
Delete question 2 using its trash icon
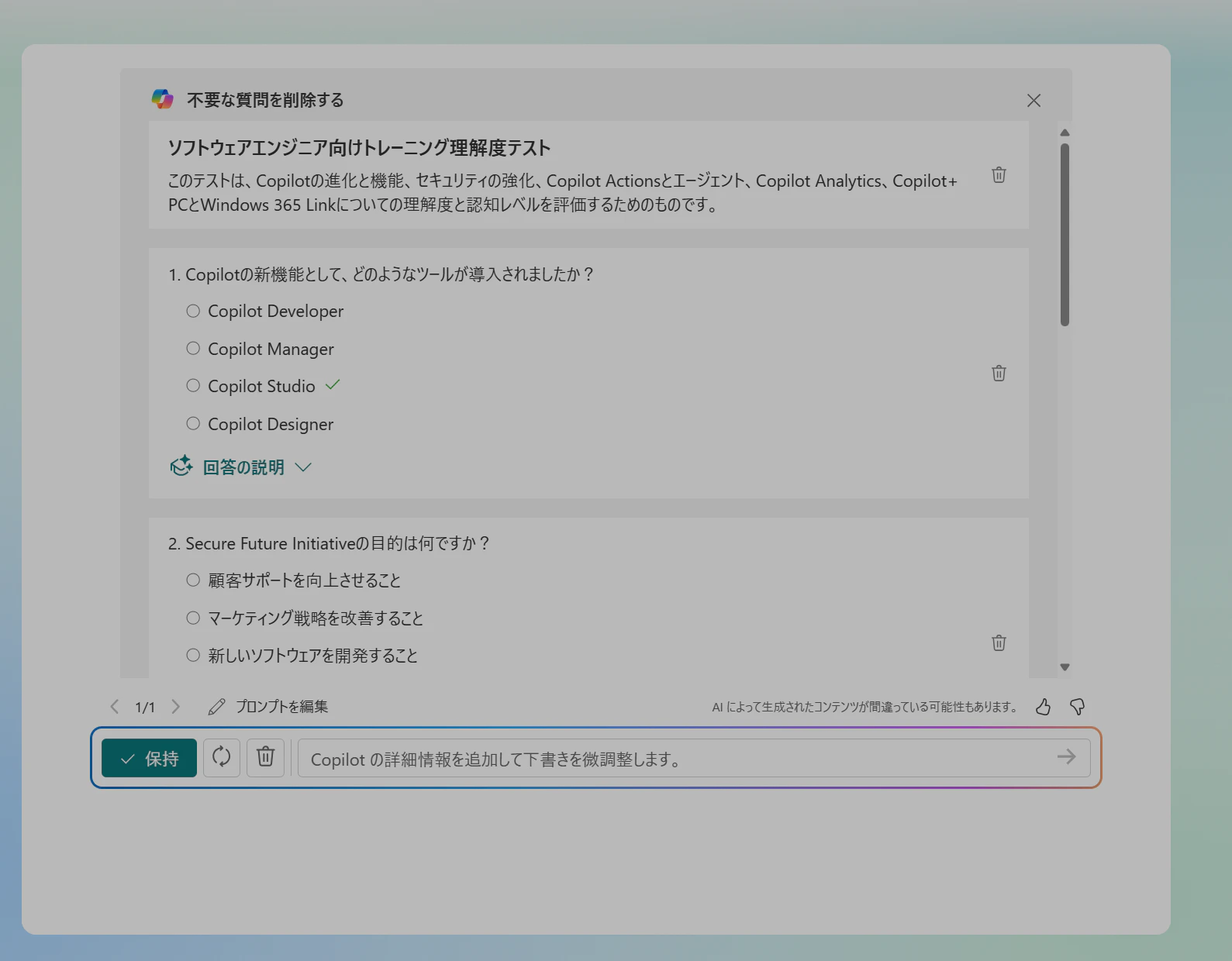pos(999,642)
